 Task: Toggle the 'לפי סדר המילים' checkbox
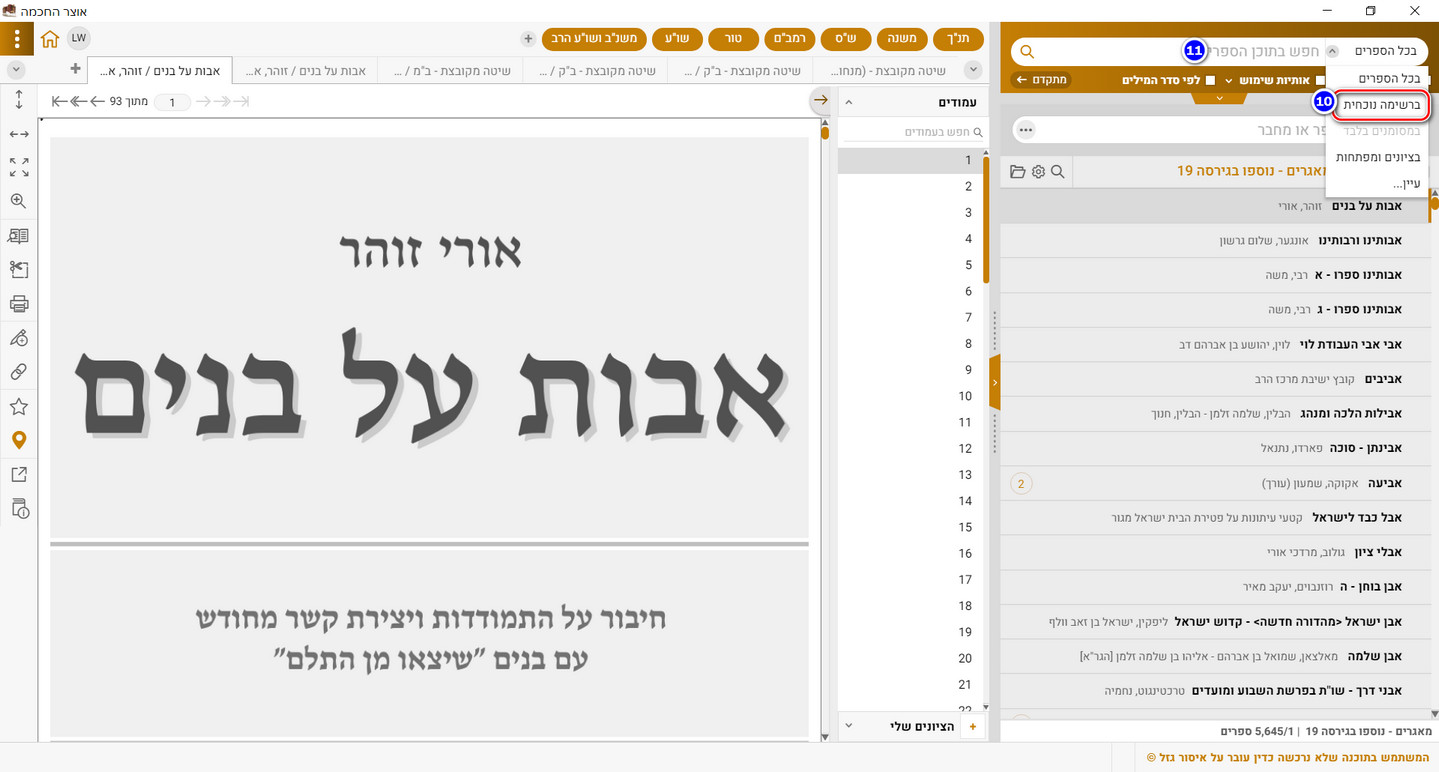1210,80
